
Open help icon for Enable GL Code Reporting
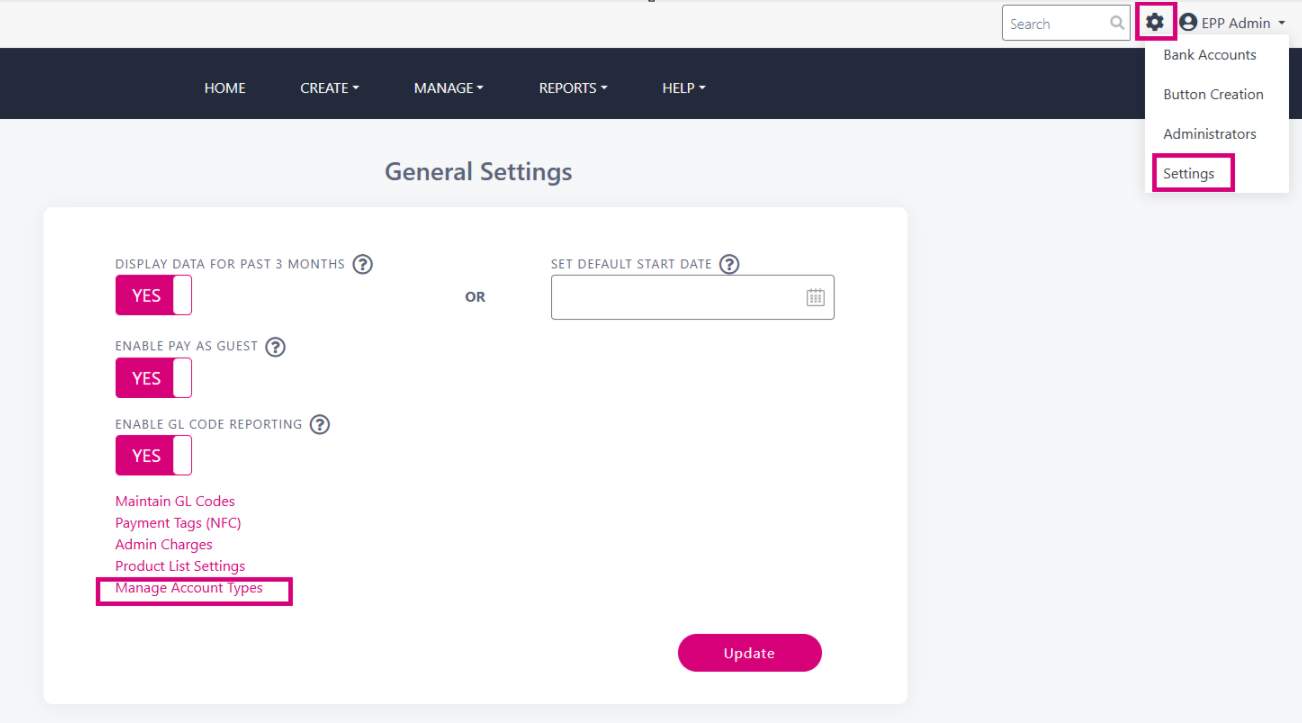[320, 425]
